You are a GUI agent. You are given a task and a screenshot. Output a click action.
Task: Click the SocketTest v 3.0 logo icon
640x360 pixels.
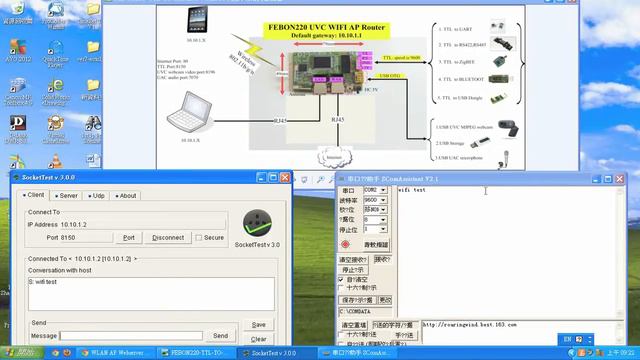[x=257, y=223]
